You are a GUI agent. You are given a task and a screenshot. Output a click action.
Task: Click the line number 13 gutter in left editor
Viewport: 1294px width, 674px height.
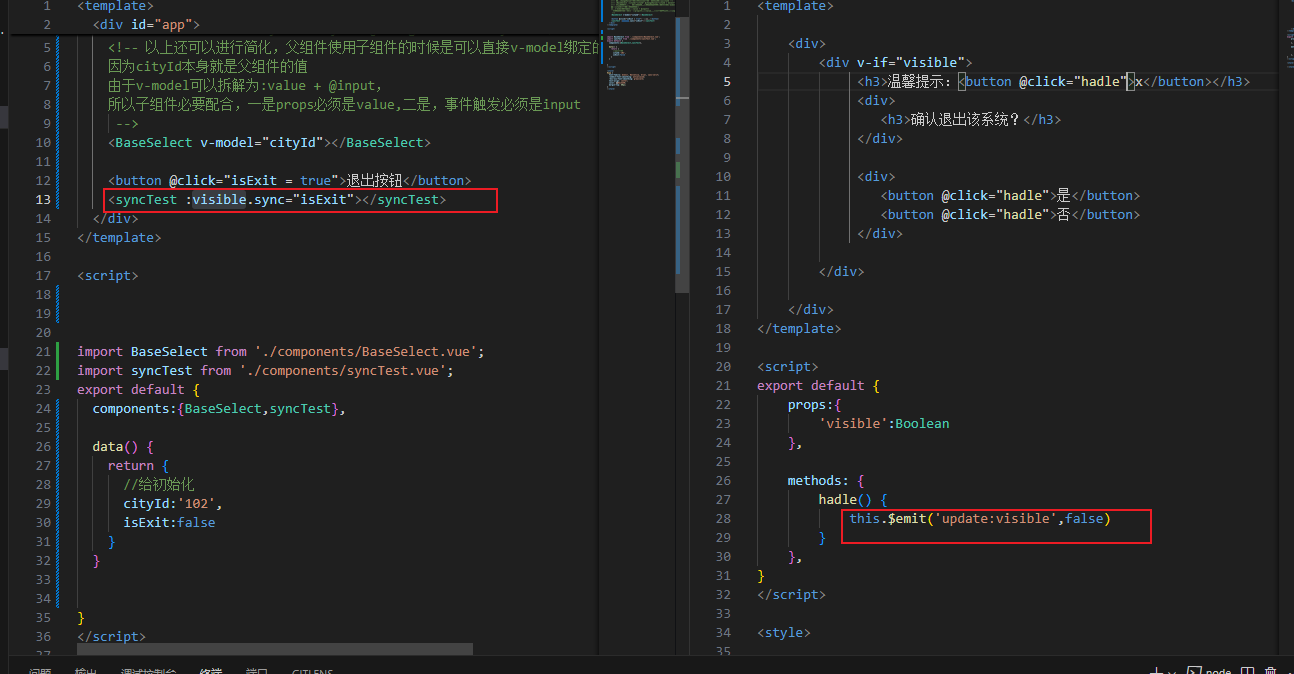click(42, 200)
